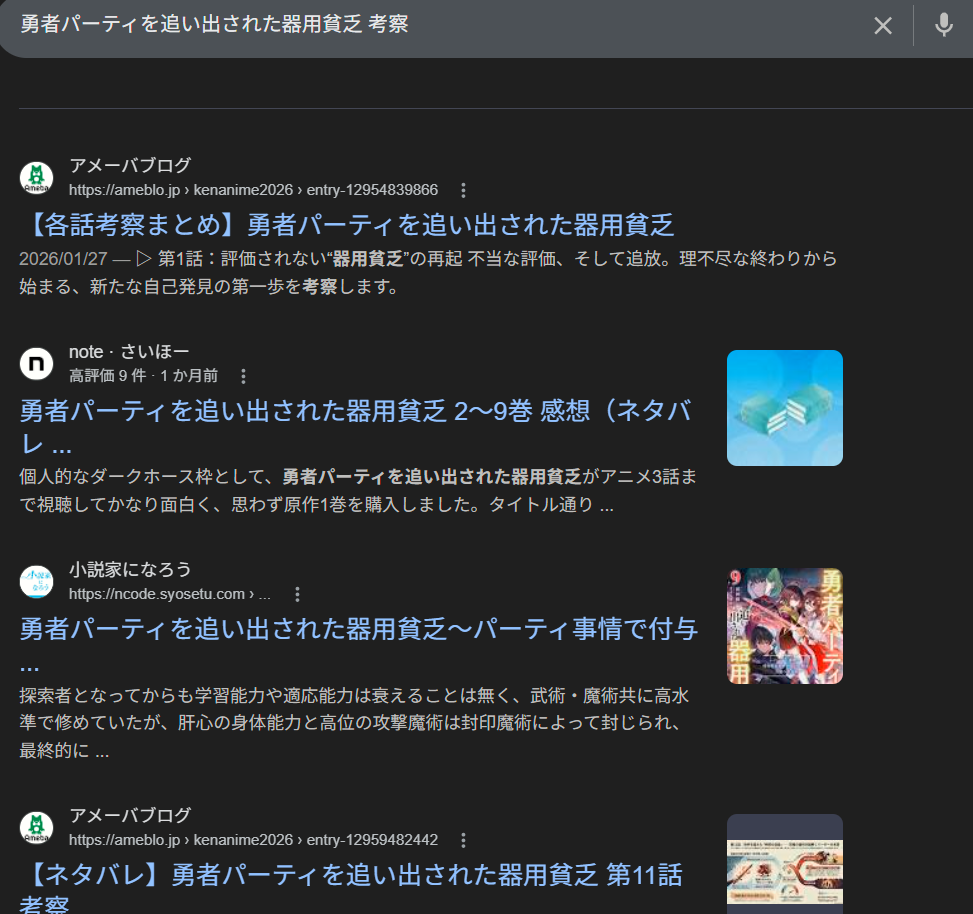Click the manga cover thumbnail beside the syosetu result
This screenshot has width=973, height=914.
pyautogui.click(x=784, y=626)
